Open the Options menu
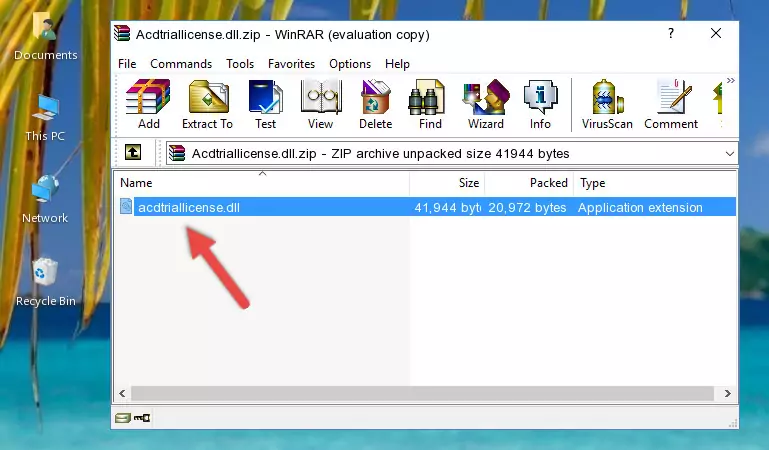 pyautogui.click(x=350, y=64)
